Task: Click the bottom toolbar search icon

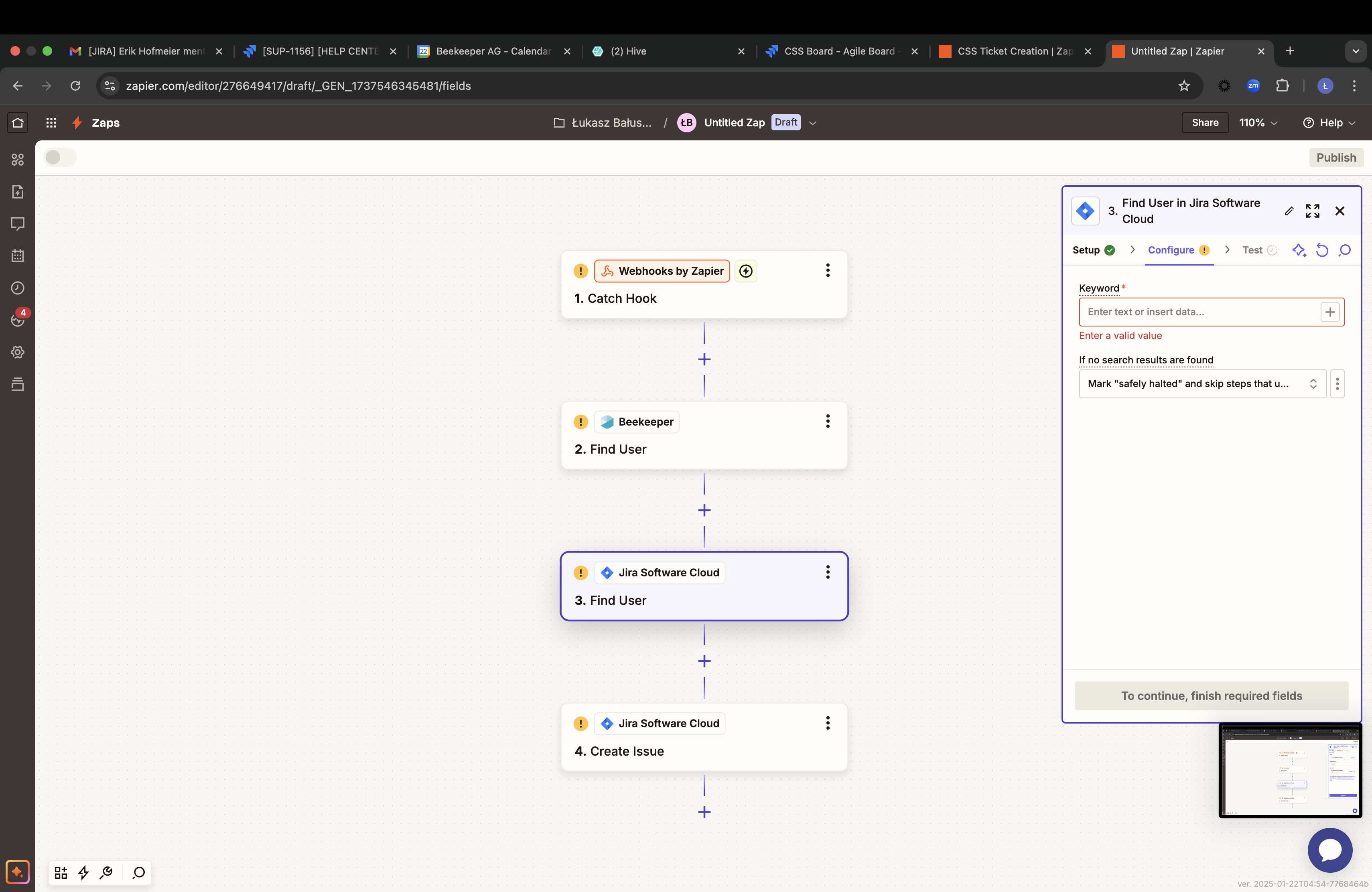Action: [138, 872]
